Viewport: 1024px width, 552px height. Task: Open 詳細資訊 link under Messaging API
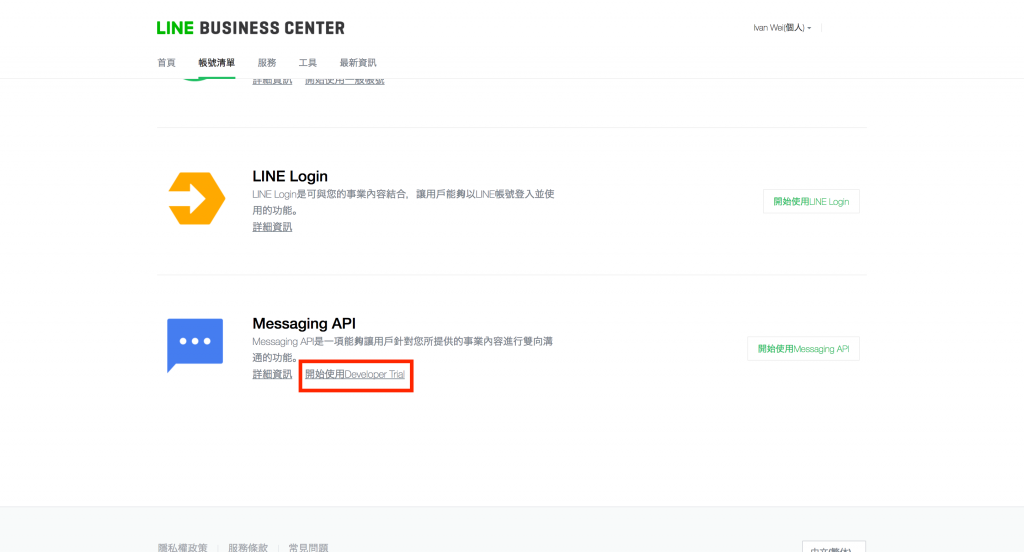[272, 374]
